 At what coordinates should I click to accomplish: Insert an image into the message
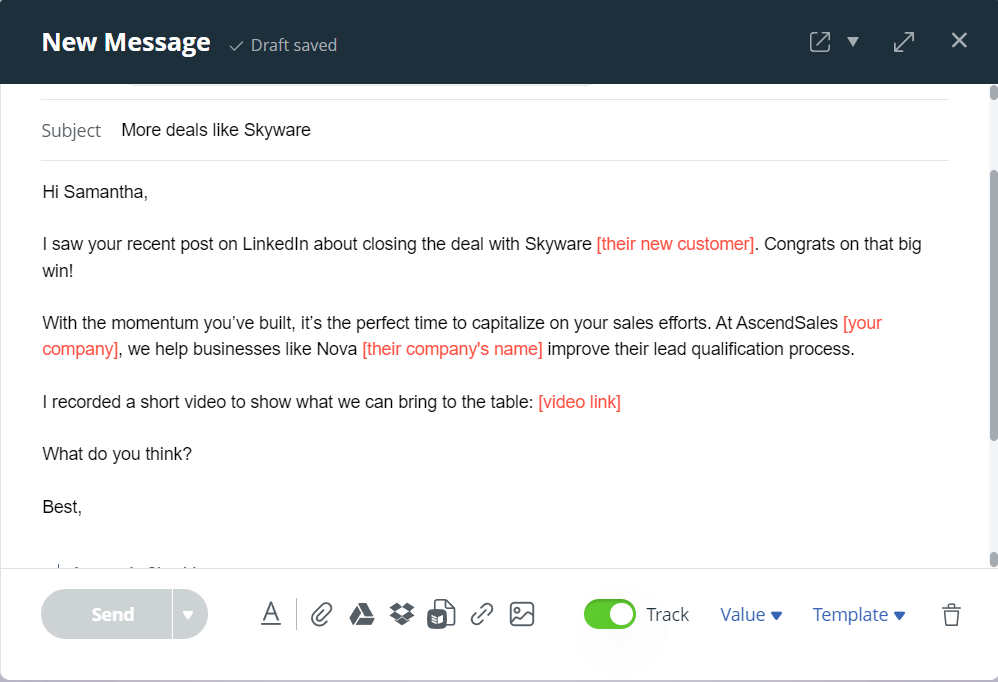pos(522,614)
